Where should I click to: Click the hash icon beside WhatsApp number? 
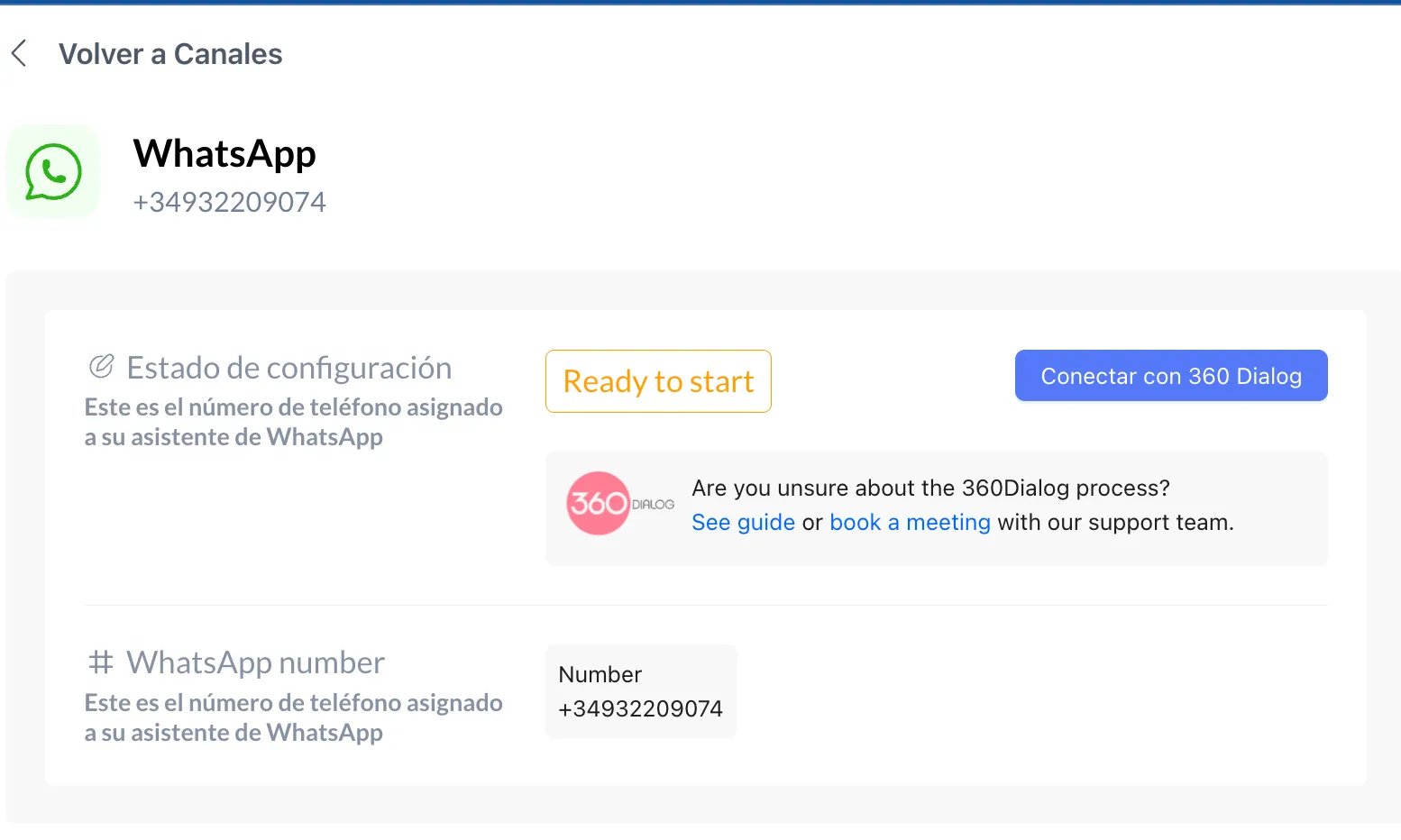click(101, 662)
